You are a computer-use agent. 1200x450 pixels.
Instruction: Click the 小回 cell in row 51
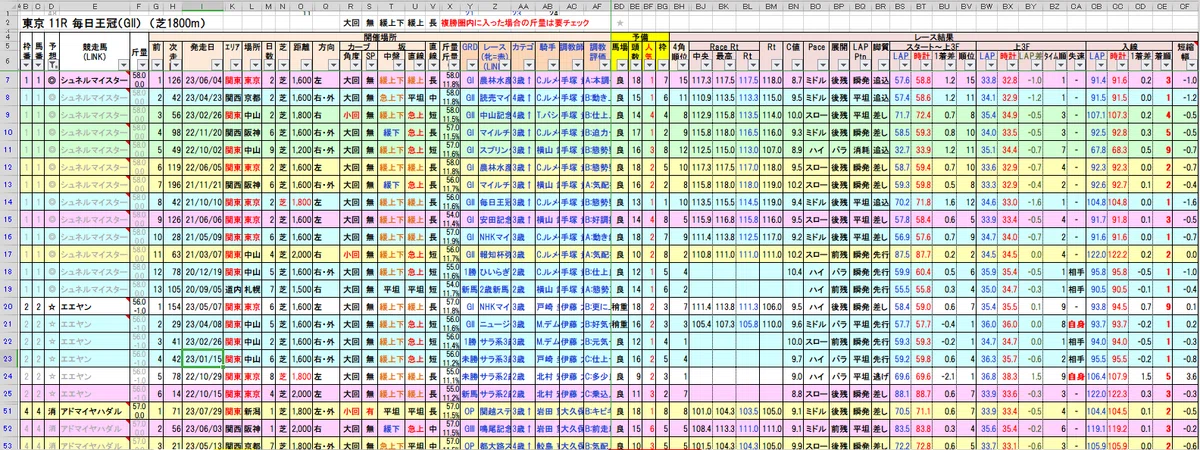pos(351,410)
